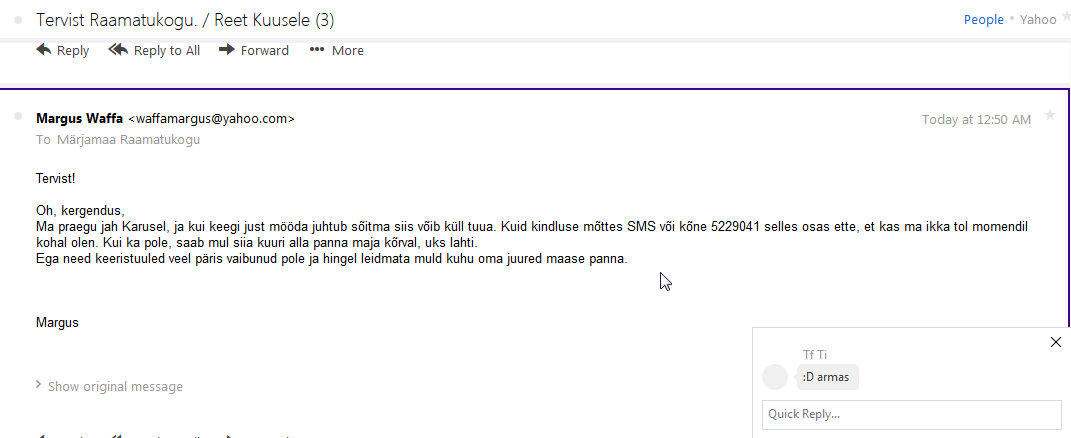
Task: Star the Margus Waffa message
Action: coord(1050,116)
